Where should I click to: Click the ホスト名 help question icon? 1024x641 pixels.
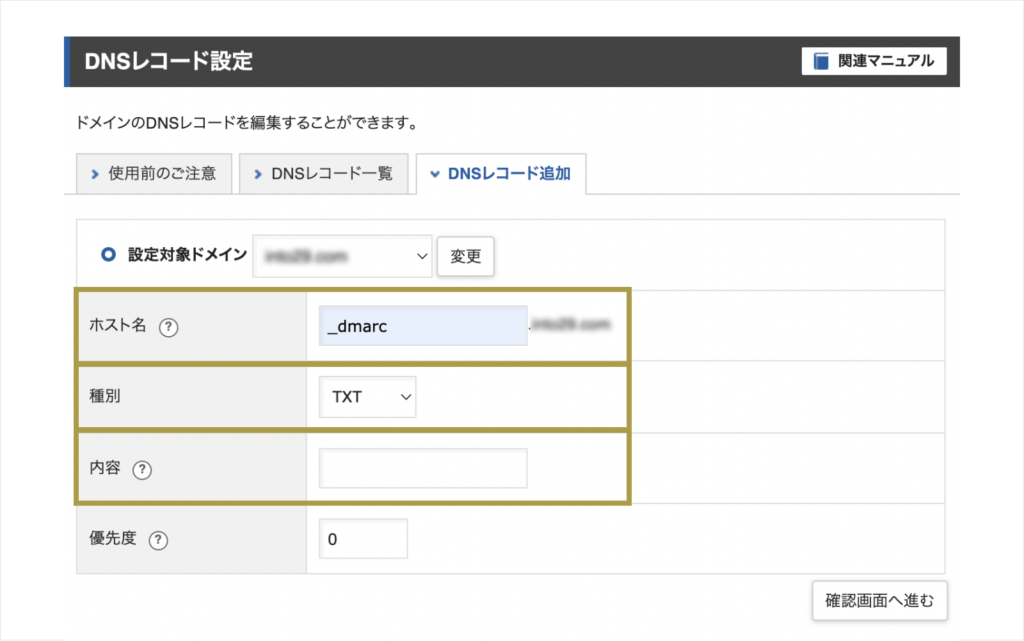point(168,327)
